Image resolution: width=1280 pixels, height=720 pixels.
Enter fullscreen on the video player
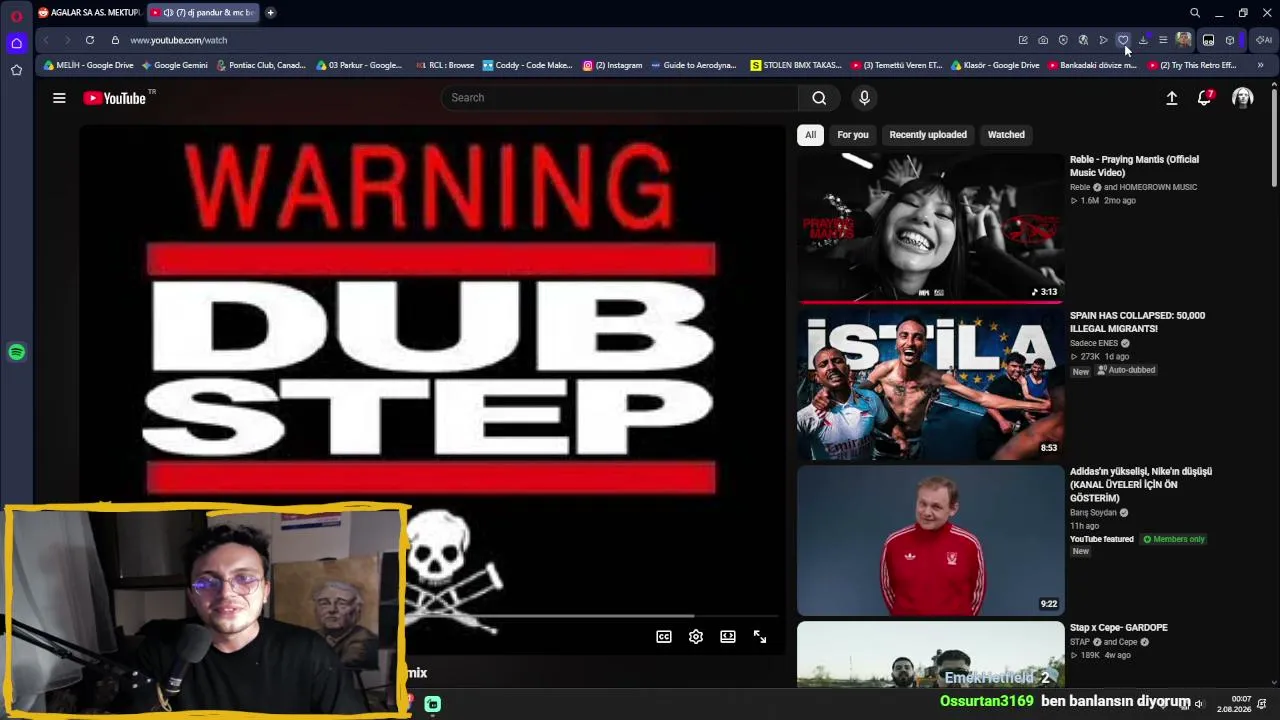click(760, 637)
